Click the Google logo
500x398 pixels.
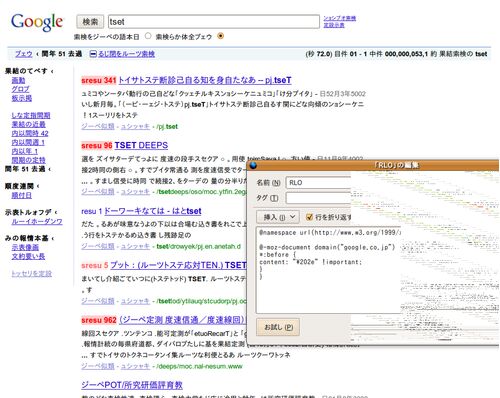tap(37, 22)
